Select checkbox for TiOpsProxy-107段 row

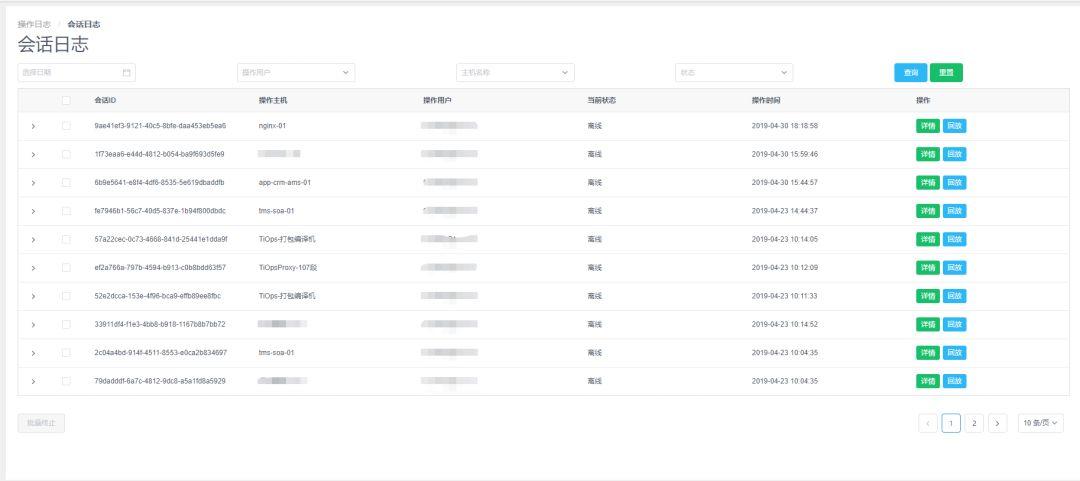66,268
